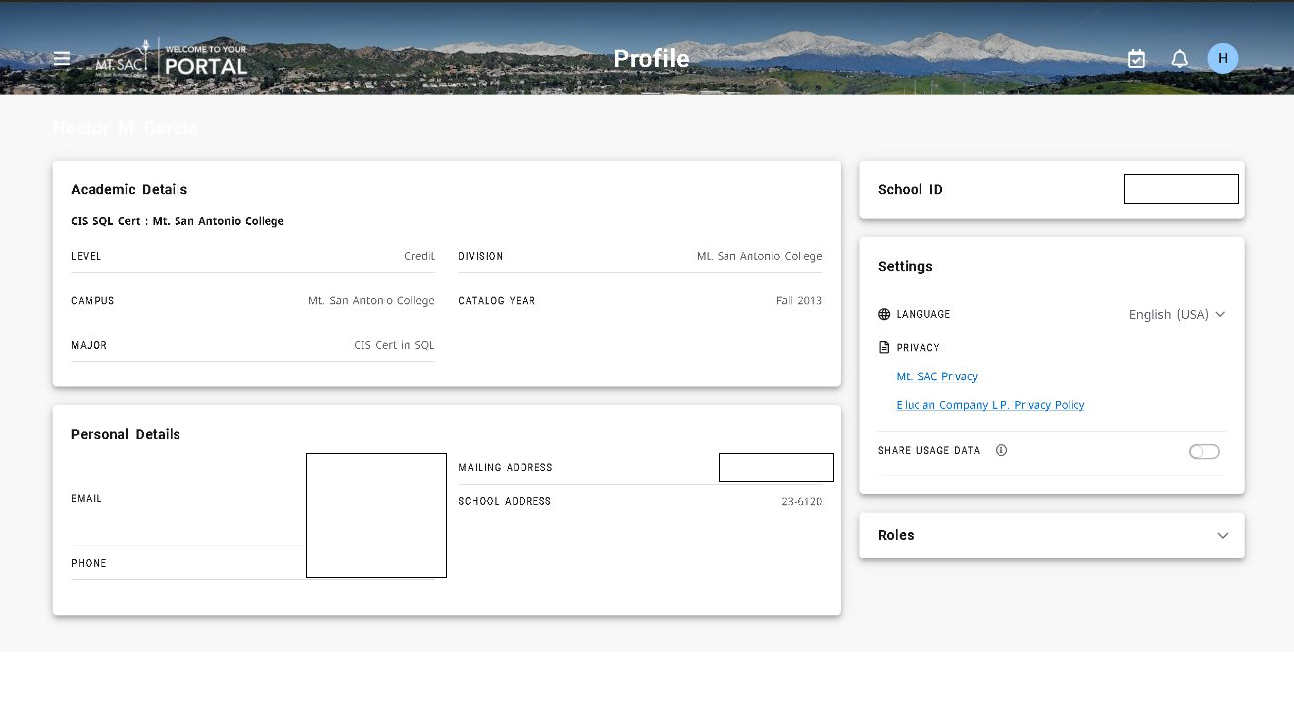Click the Mailing Address value box
The height and width of the screenshot is (728, 1294).
(x=776, y=467)
